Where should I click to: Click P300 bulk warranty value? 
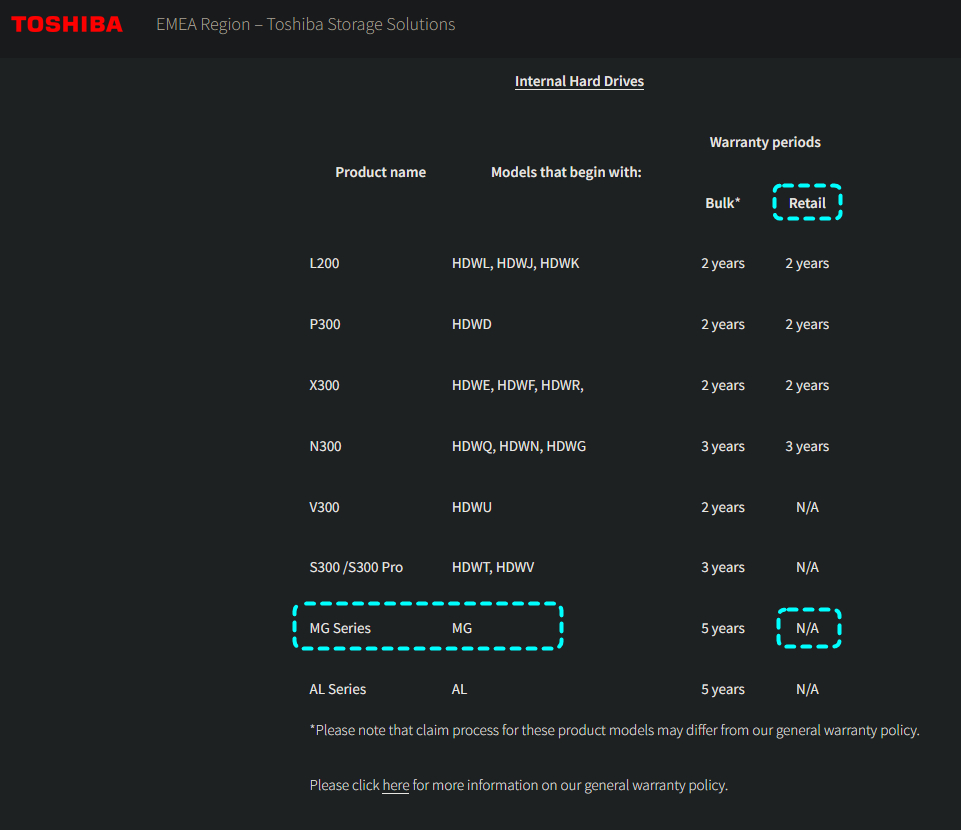[723, 324]
